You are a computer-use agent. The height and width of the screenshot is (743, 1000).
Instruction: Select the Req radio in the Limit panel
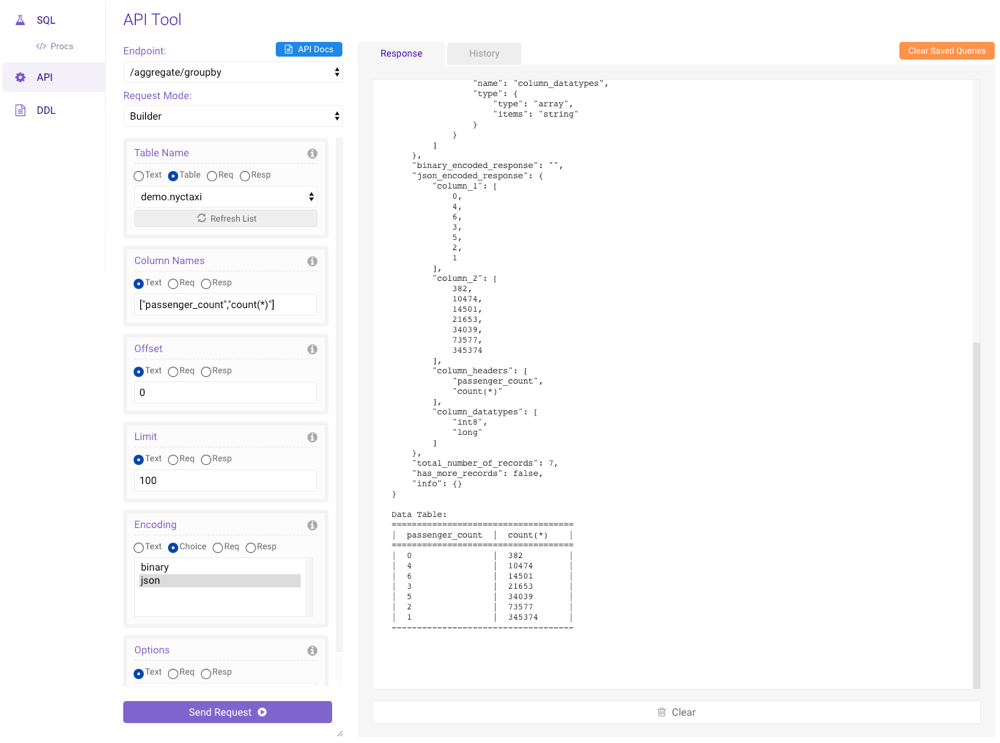(172, 458)
